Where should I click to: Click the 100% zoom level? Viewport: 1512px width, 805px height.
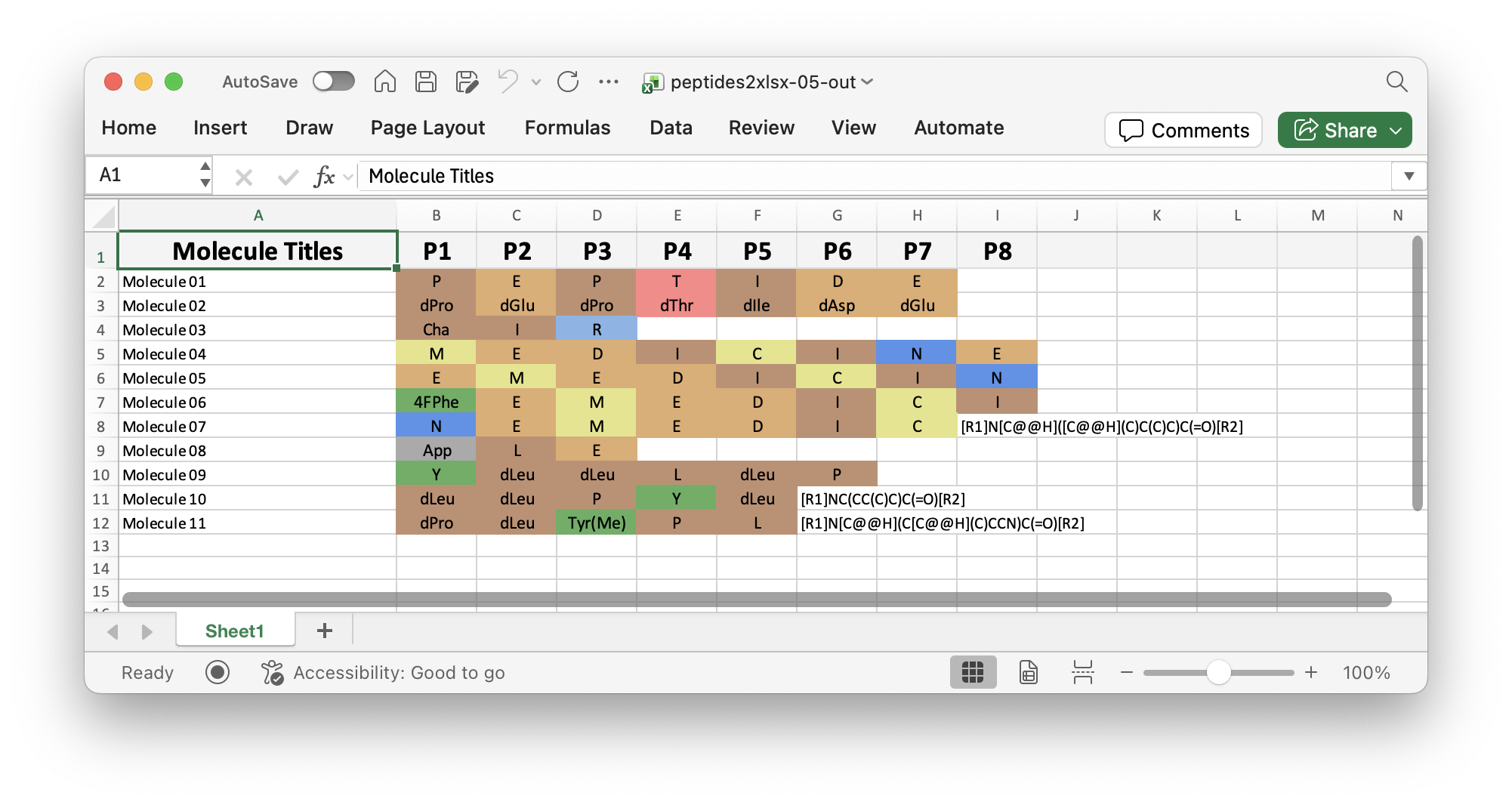click(1366, 672)
